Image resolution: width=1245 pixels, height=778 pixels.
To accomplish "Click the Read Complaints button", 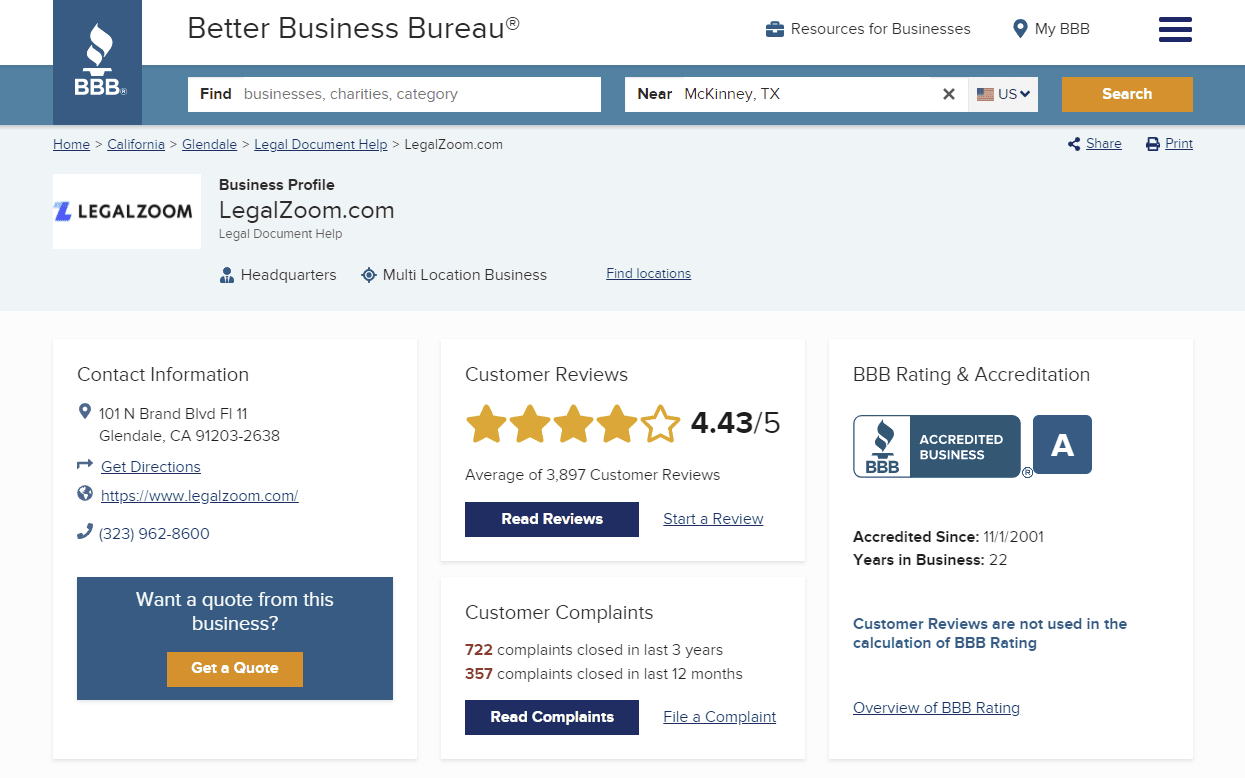I will [x=552, y=717].
